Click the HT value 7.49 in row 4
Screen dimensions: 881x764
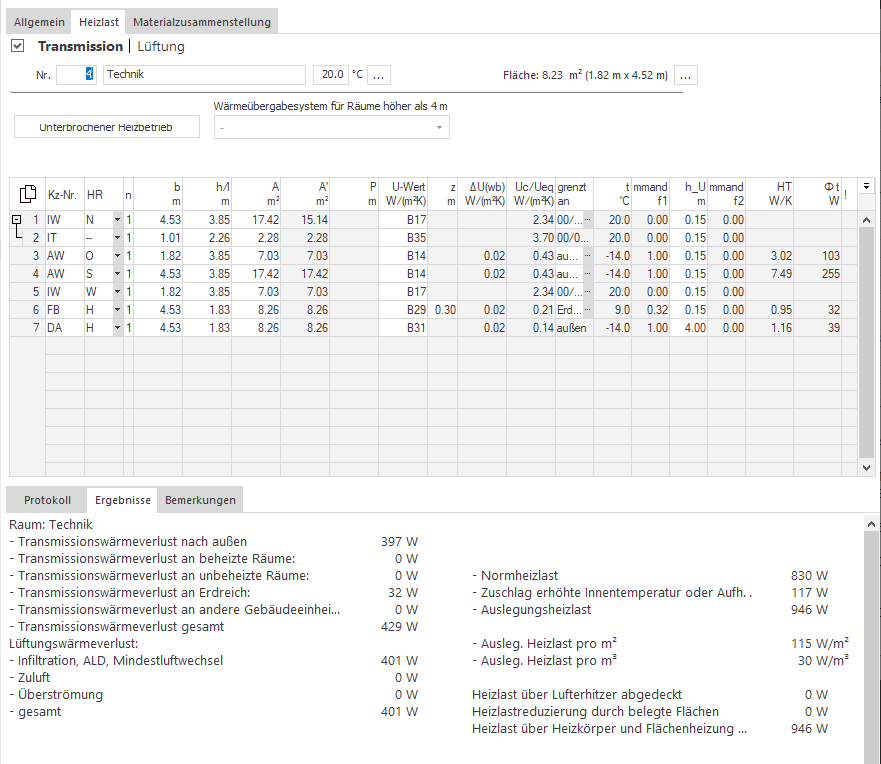coord(769,274)
